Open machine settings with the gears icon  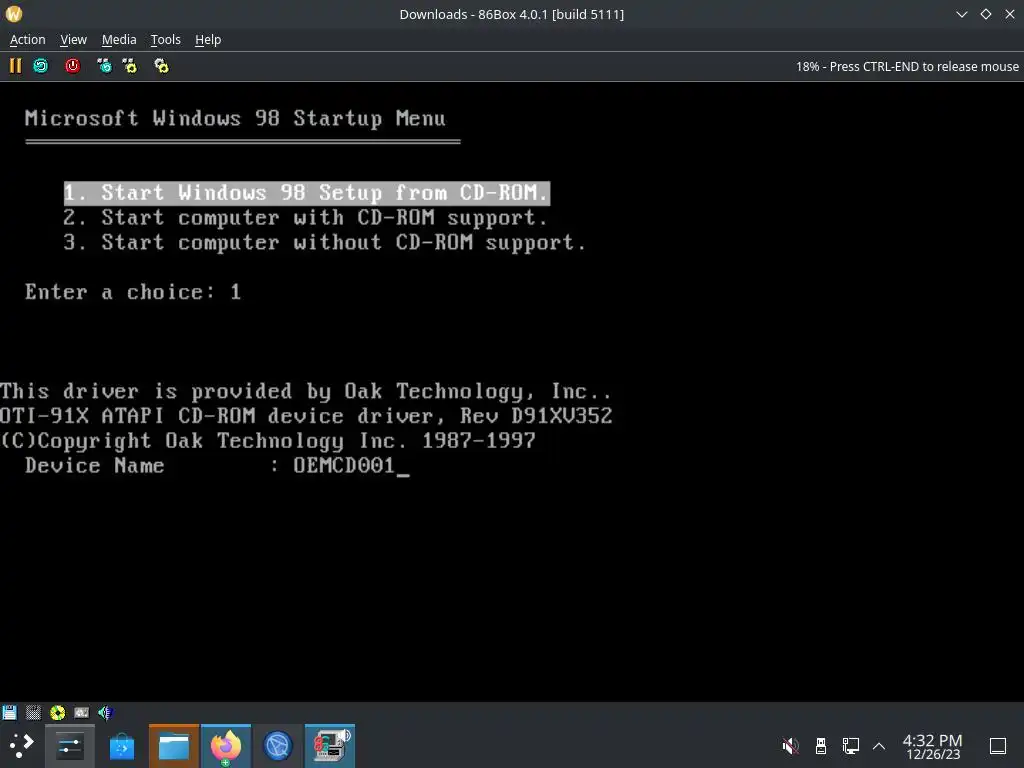161,66
